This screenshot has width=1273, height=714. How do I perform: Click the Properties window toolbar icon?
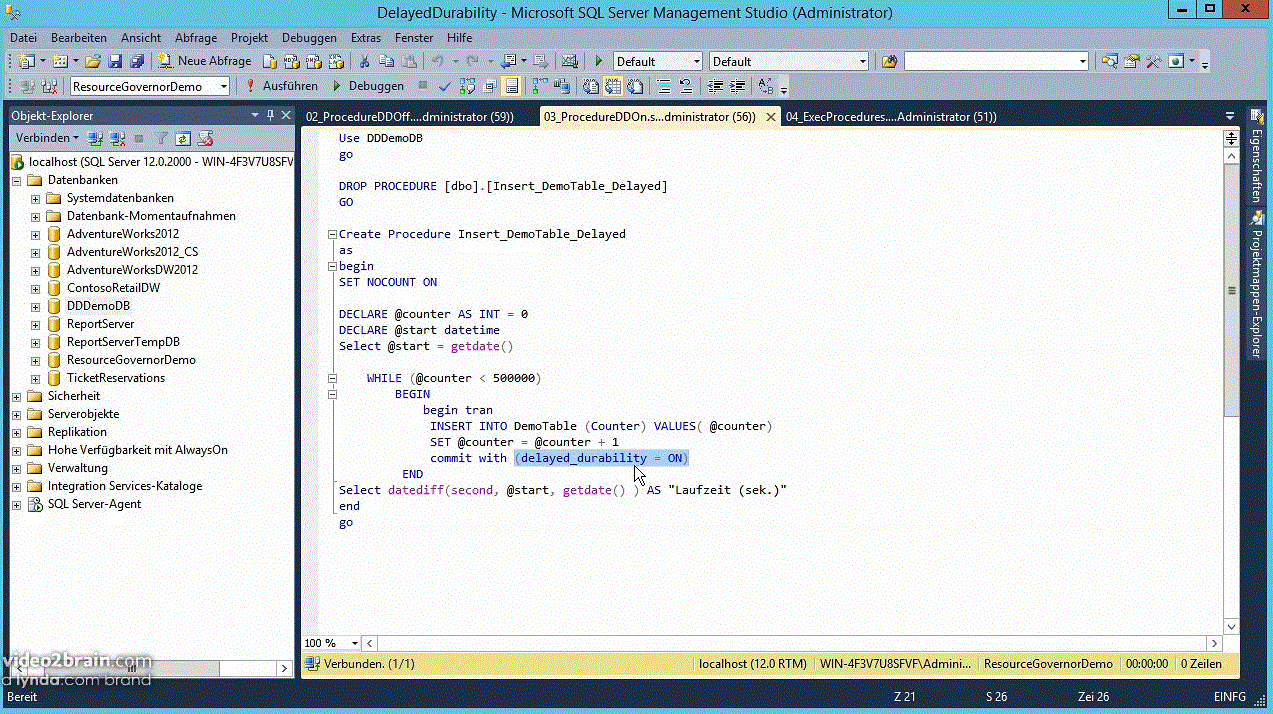(x=1132, y=61)
